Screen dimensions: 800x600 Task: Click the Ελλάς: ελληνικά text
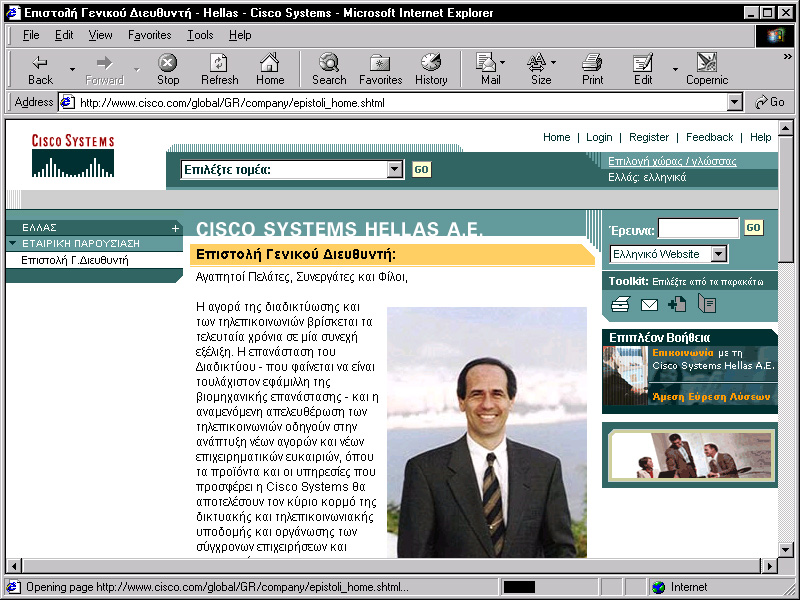[647, 178]
